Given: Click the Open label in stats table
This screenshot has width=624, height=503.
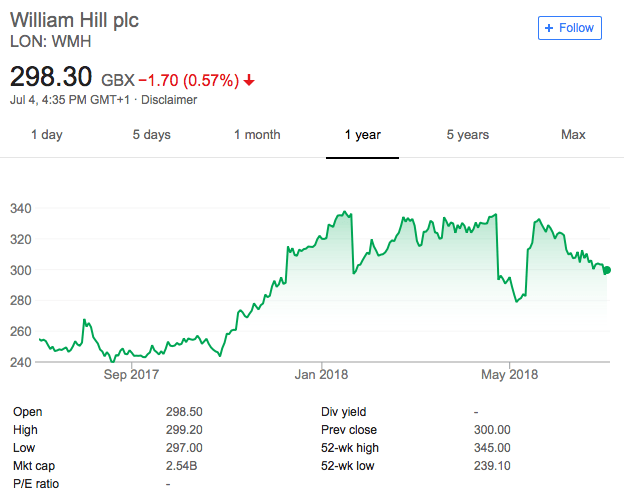Looking at the screenshot, I should click(27, 412).
